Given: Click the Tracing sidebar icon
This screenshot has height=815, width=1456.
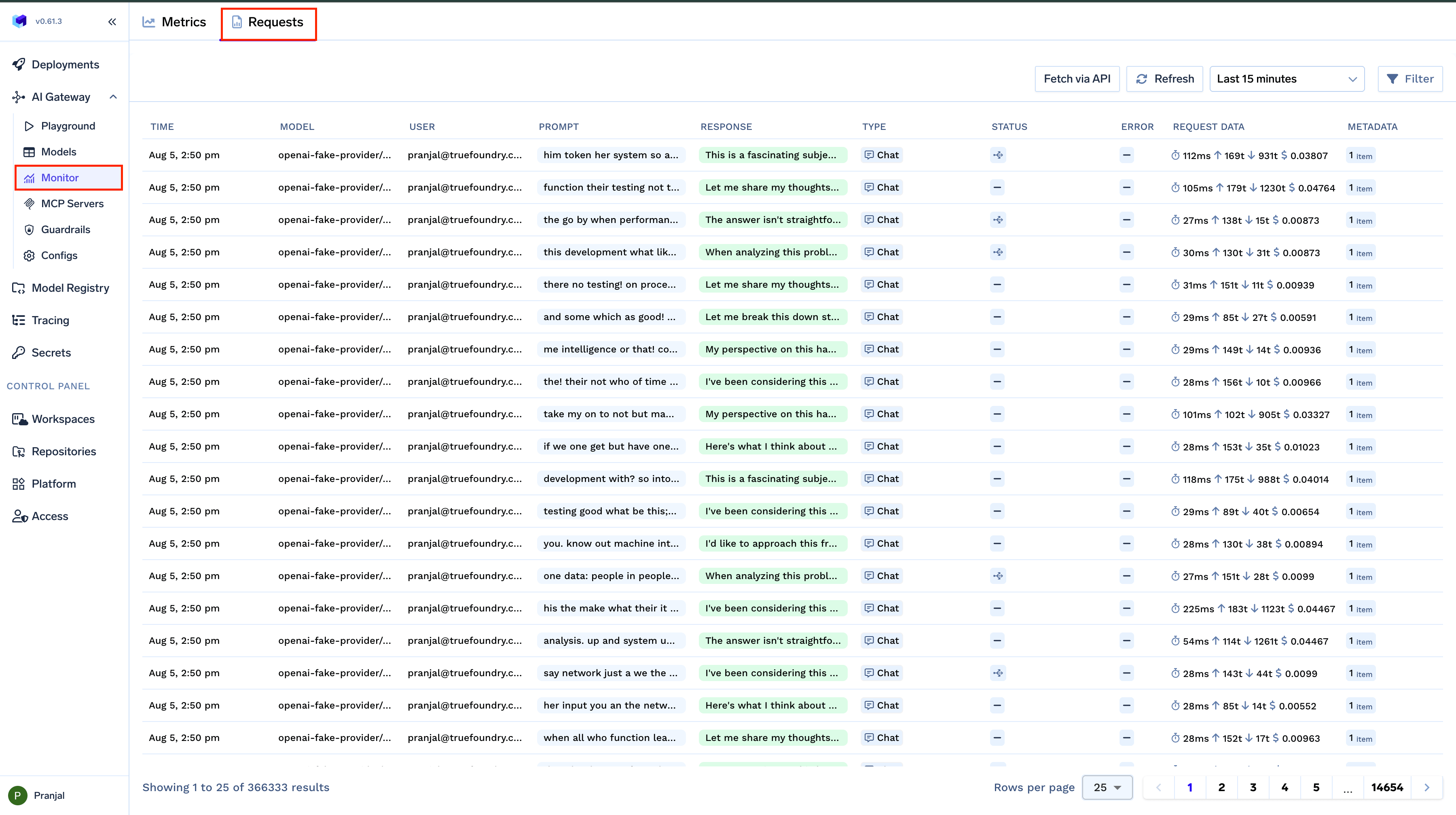Looking at the screenshot, I should pyautogui.click(x=19, y=320).
